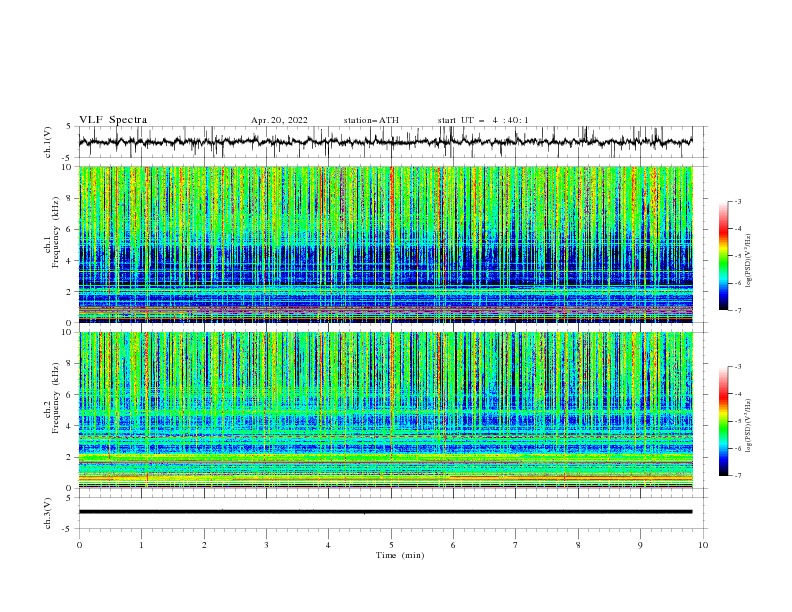Click the "-3" tick on ch.1 color bar
Screen dimensions: 792x612
[x=738, y=201]
